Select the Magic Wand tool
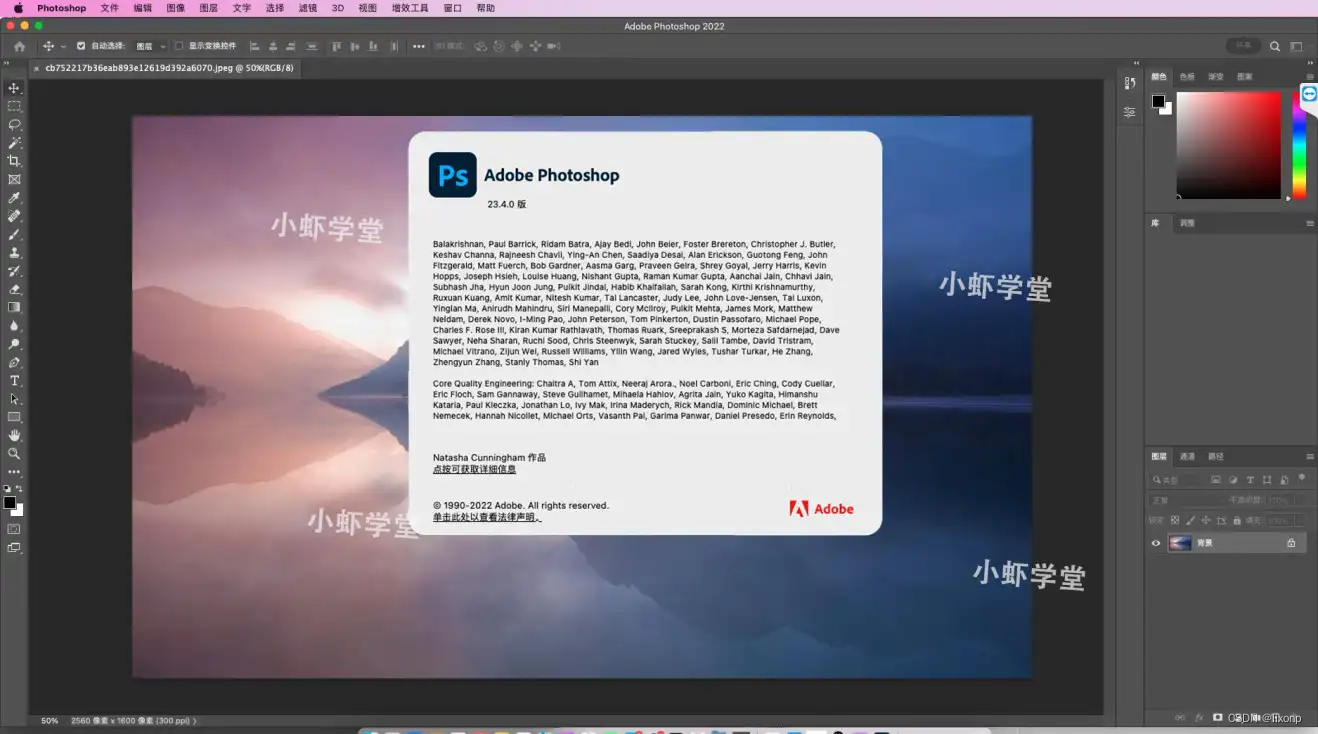 (x=14, y=143)
